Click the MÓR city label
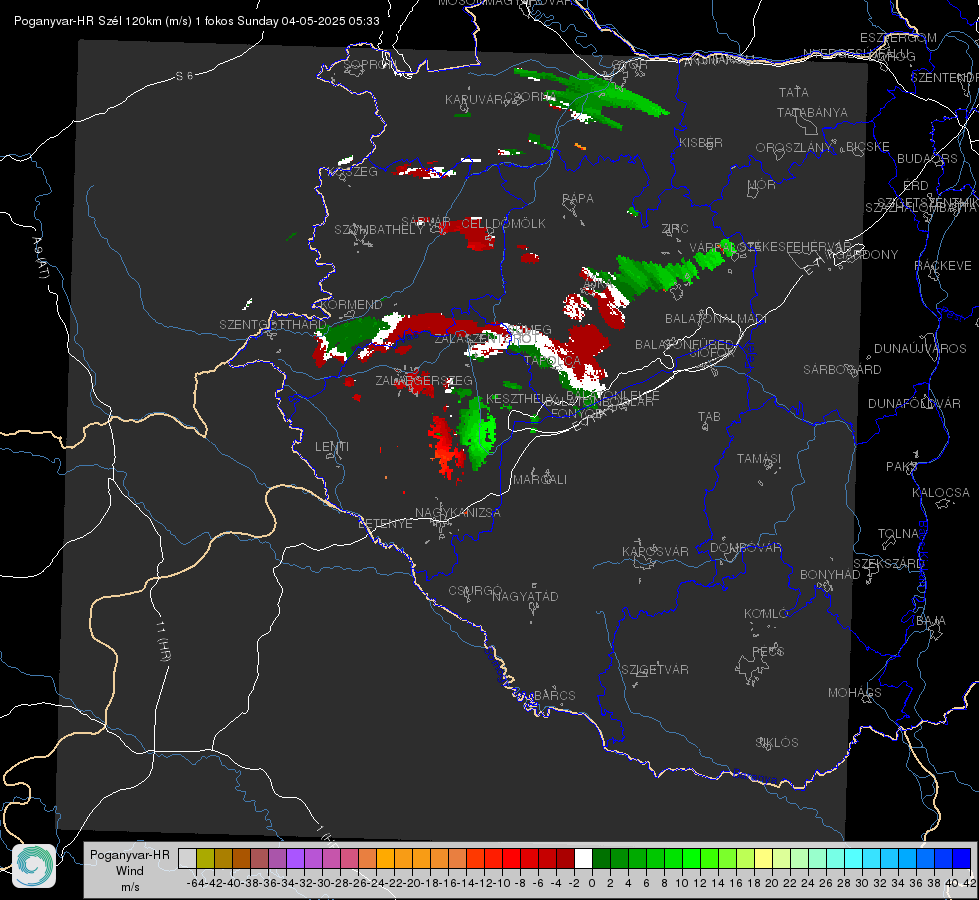 click(762, 184)
